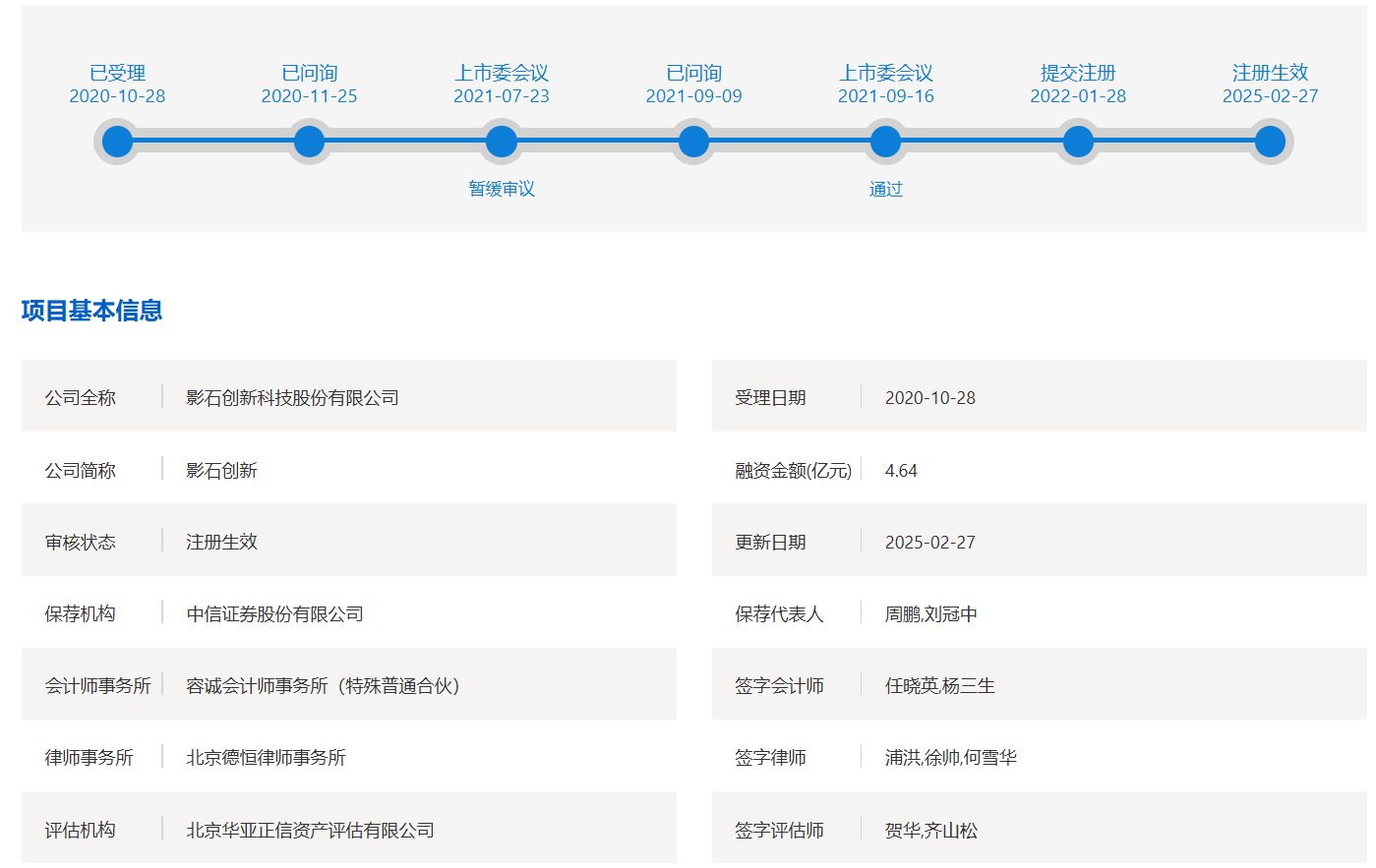Click the 项目基本信息 section heading

[91, 311]
